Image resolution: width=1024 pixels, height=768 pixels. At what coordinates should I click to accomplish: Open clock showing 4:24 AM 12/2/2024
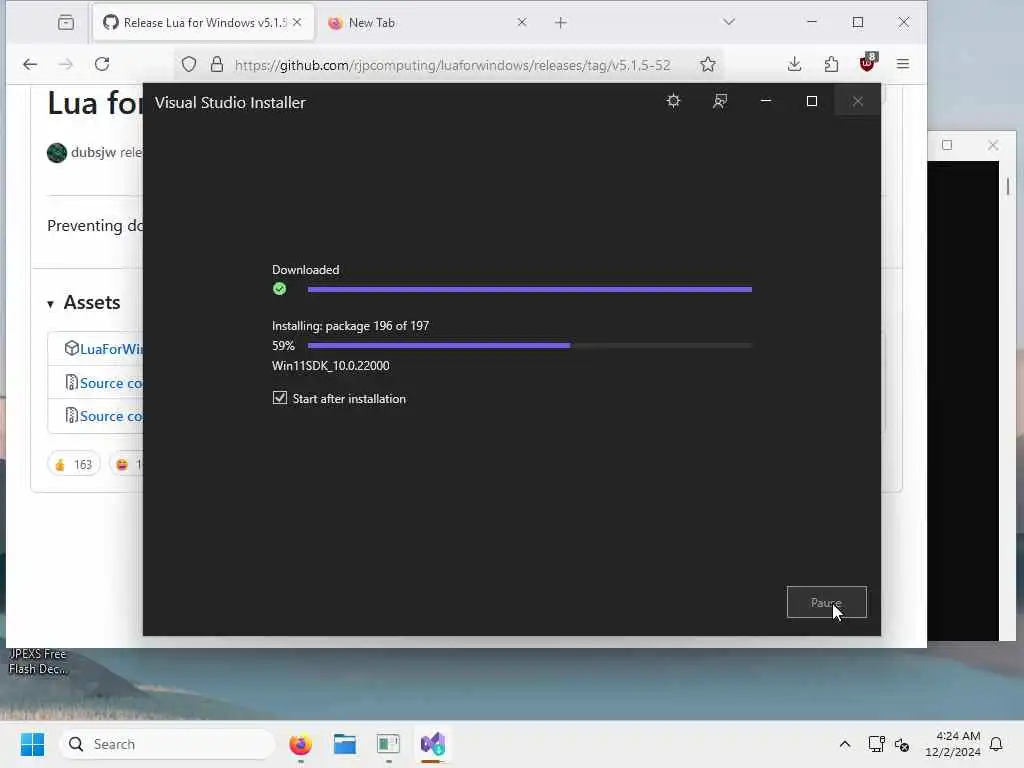pyautogui.click(x=953, y=744)
